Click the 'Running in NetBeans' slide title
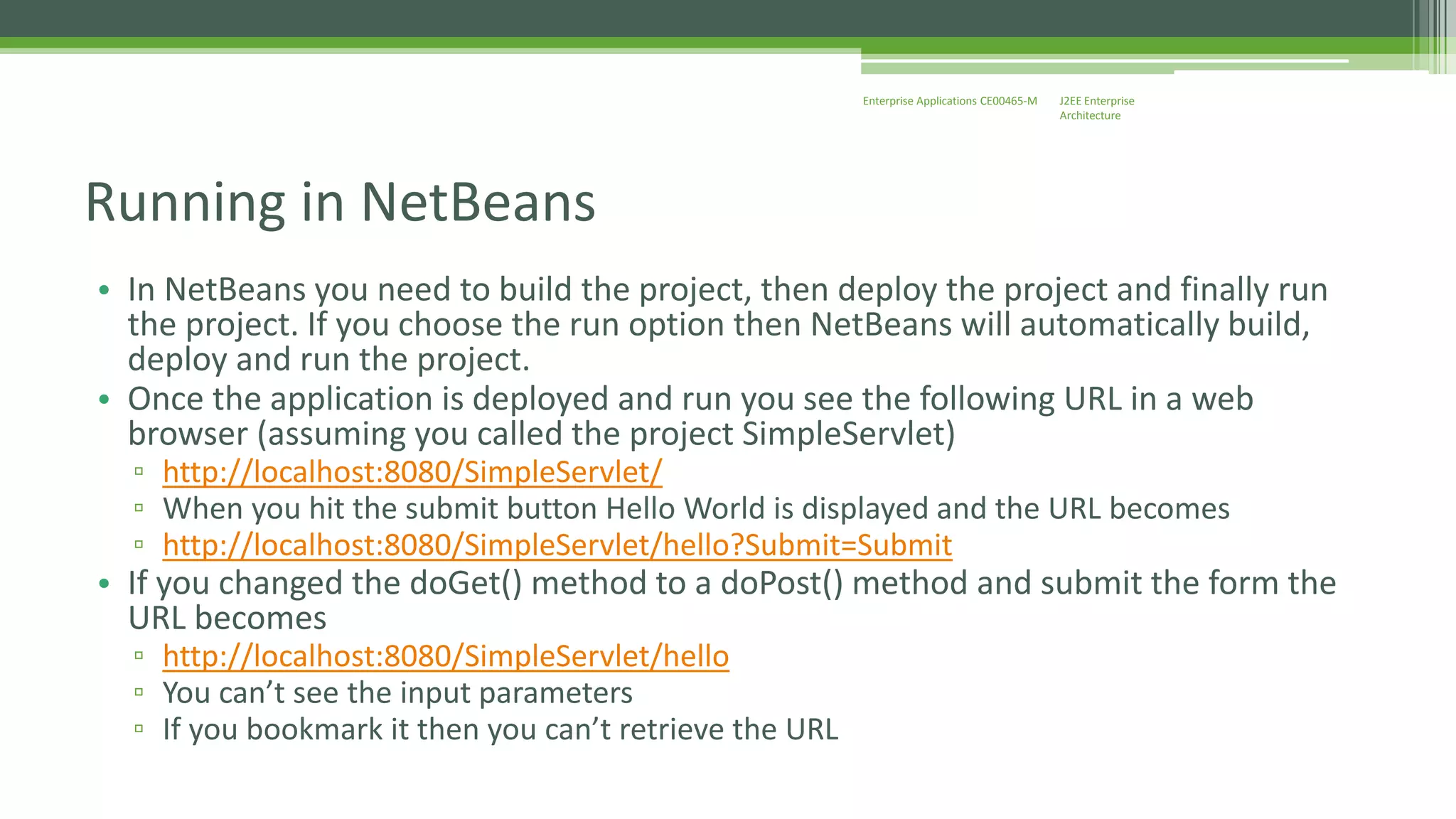 pos(340,203)
